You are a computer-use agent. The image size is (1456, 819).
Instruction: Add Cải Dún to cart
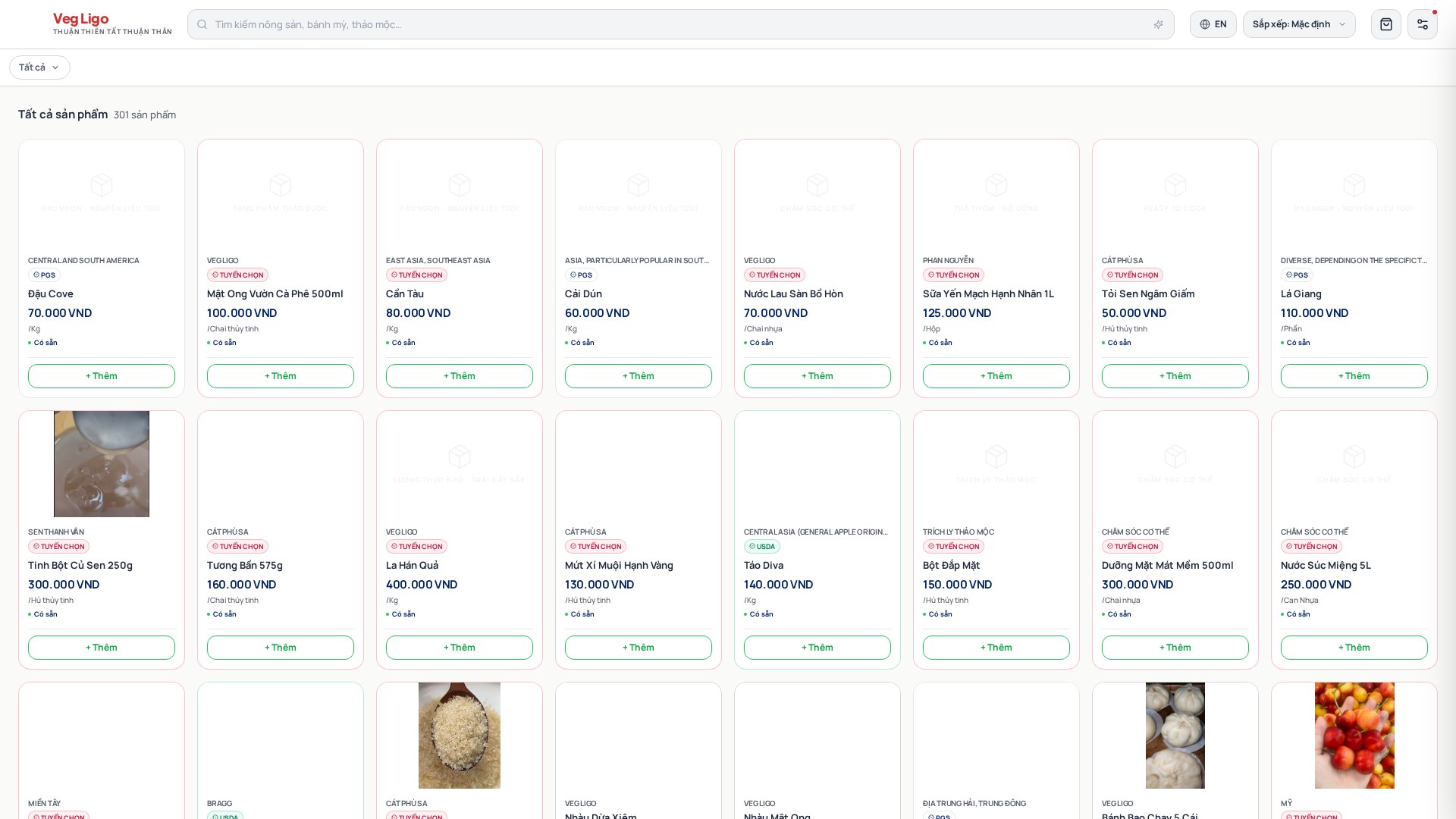[x=639, y=376]
